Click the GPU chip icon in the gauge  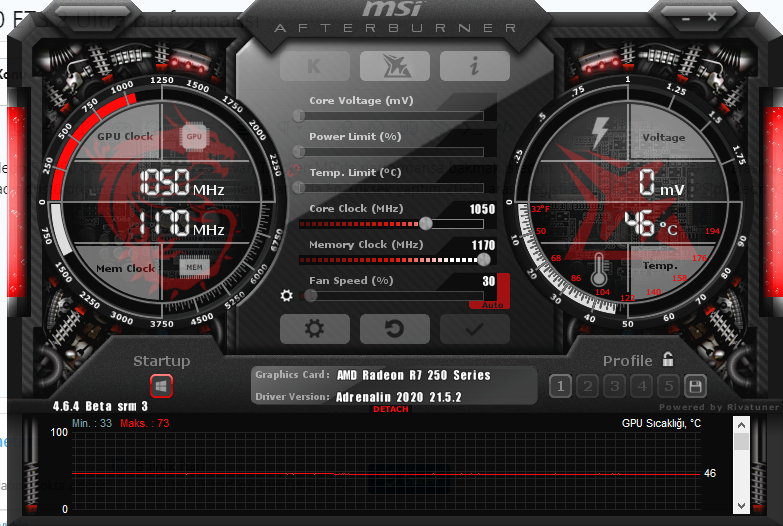click(x=194, y=136)
